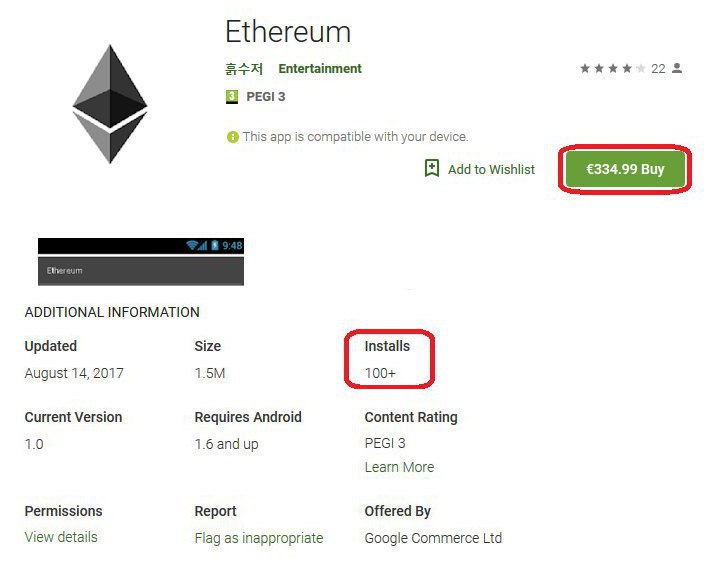Open the View details permissions link
This screenshot has height=562, width=710.
pos(61,537)
